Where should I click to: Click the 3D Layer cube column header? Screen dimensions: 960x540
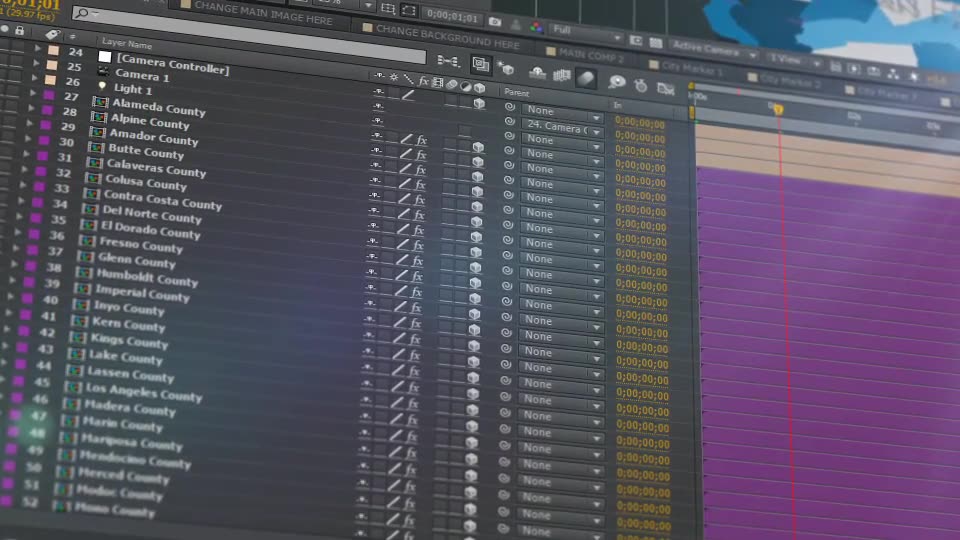479,88
